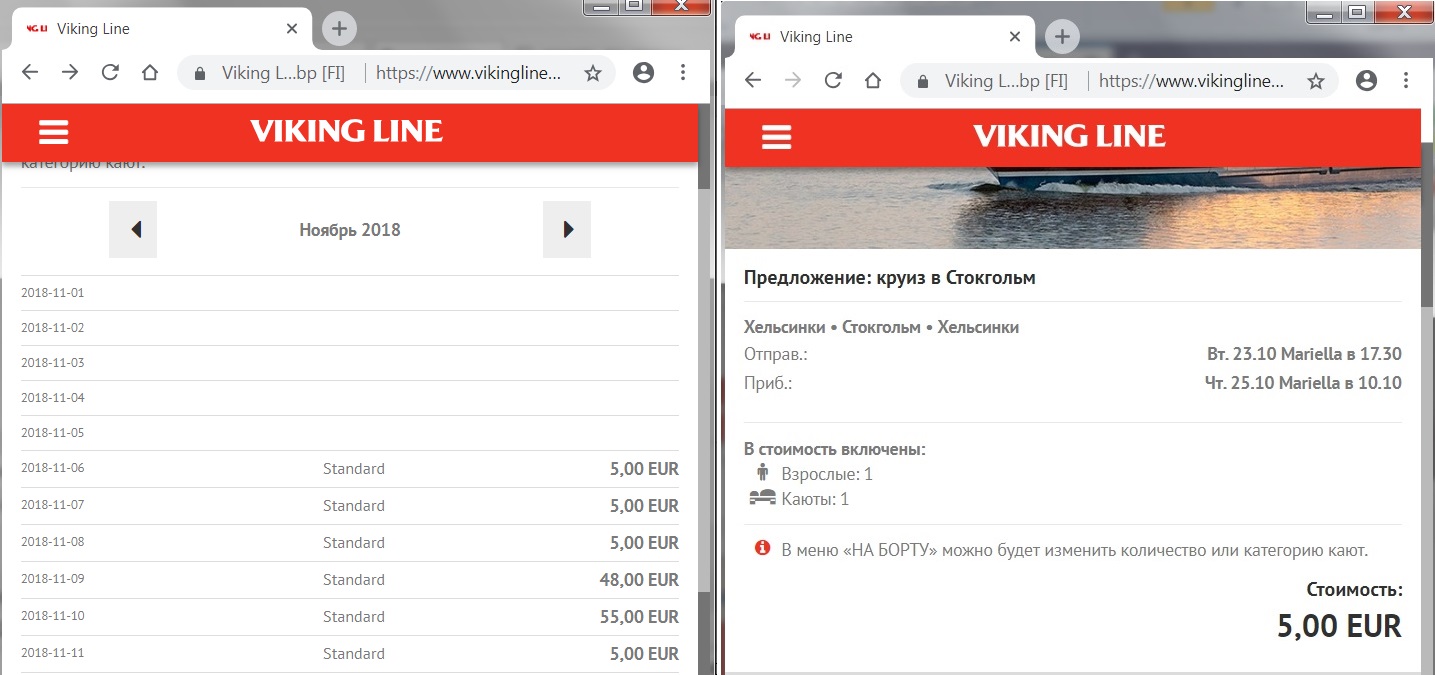1435x675 pixels.
Task: Click date row 2018-11-03
Action: click(x=350, y=363)
